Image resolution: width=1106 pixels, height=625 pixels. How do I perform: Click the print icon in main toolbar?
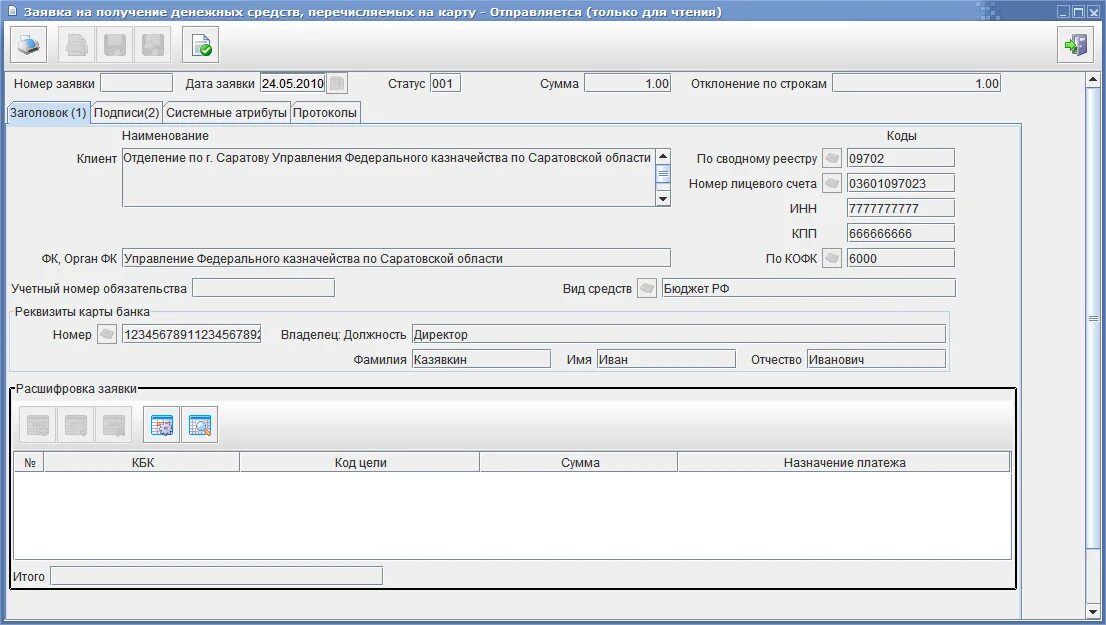click(x=29, y=45)
